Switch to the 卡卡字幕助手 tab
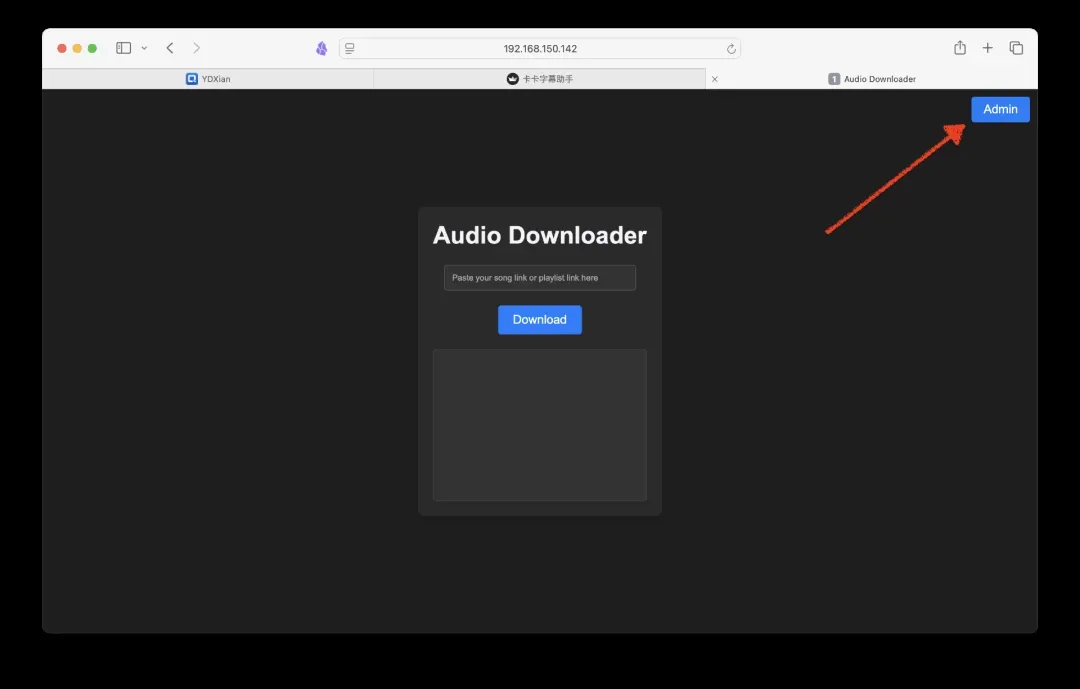Viewport: 1080px width, 689px height. click(x=540, y=79)
